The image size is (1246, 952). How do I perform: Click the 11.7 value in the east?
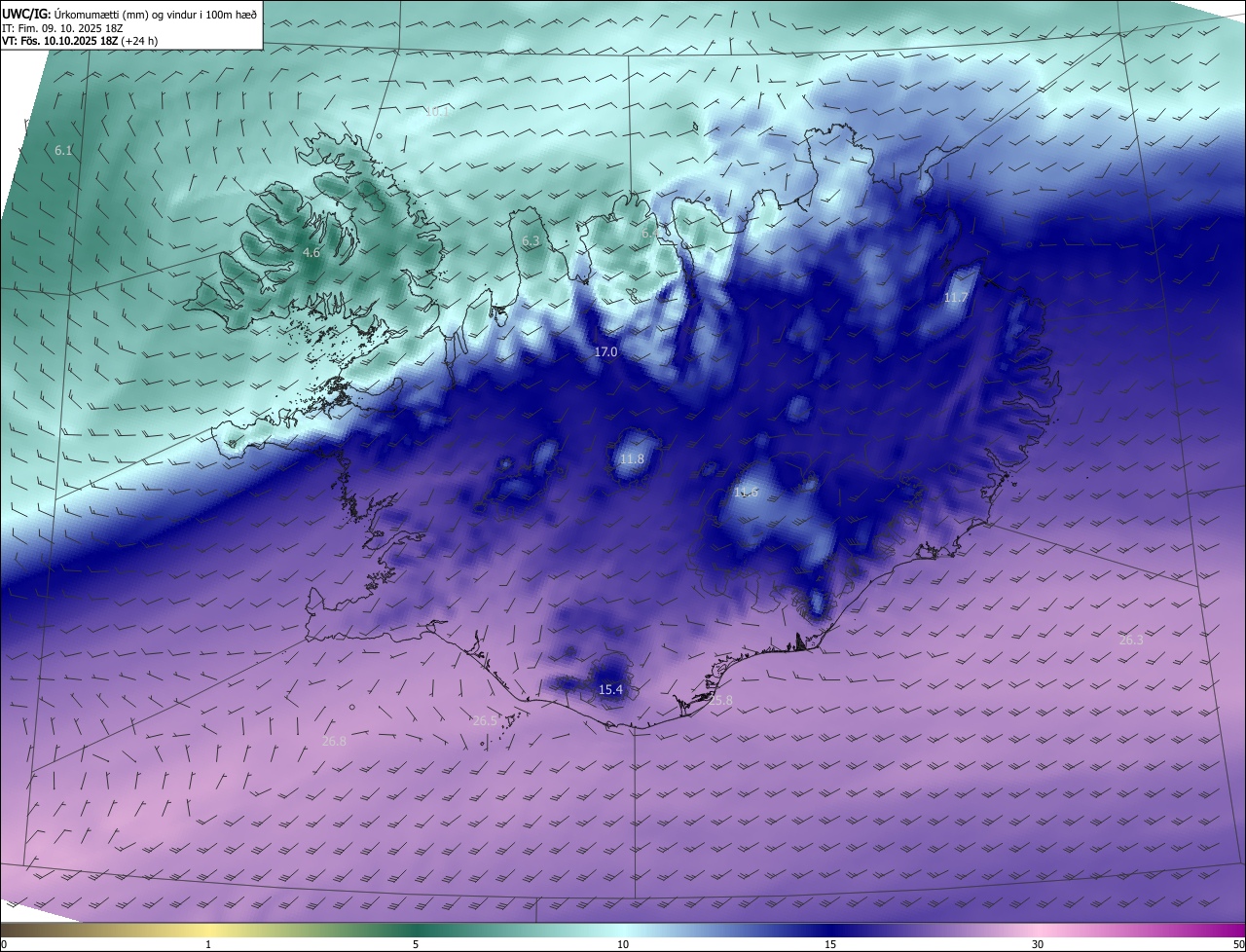pos(956,297)
